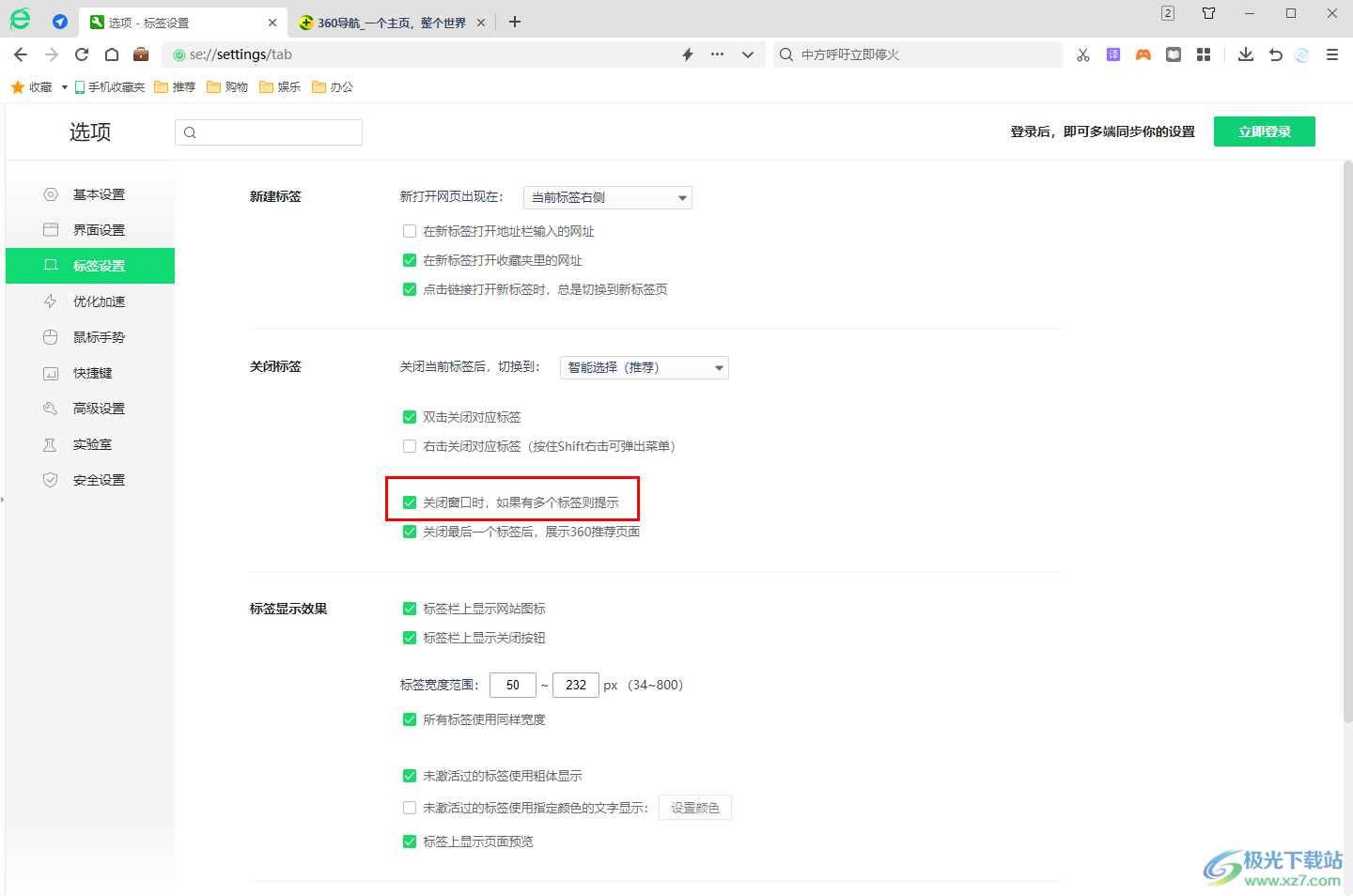Click the browser back arrow

pyautogui.click(x=21, y=54)
